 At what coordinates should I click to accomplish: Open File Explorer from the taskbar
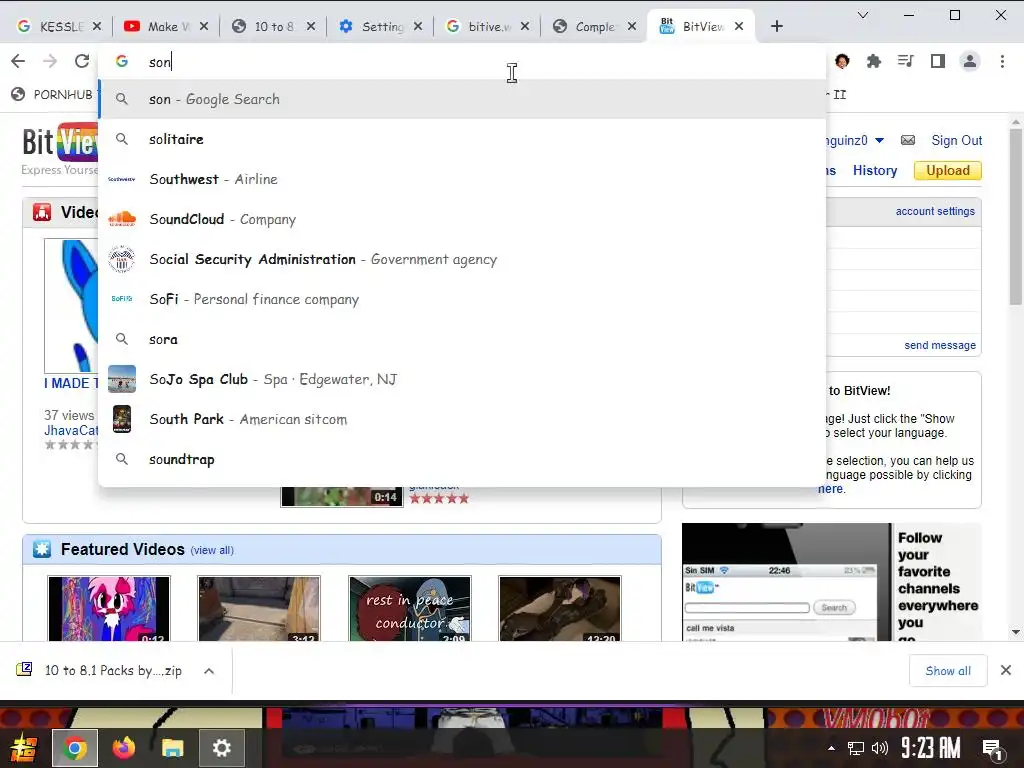tap(172, 748)
